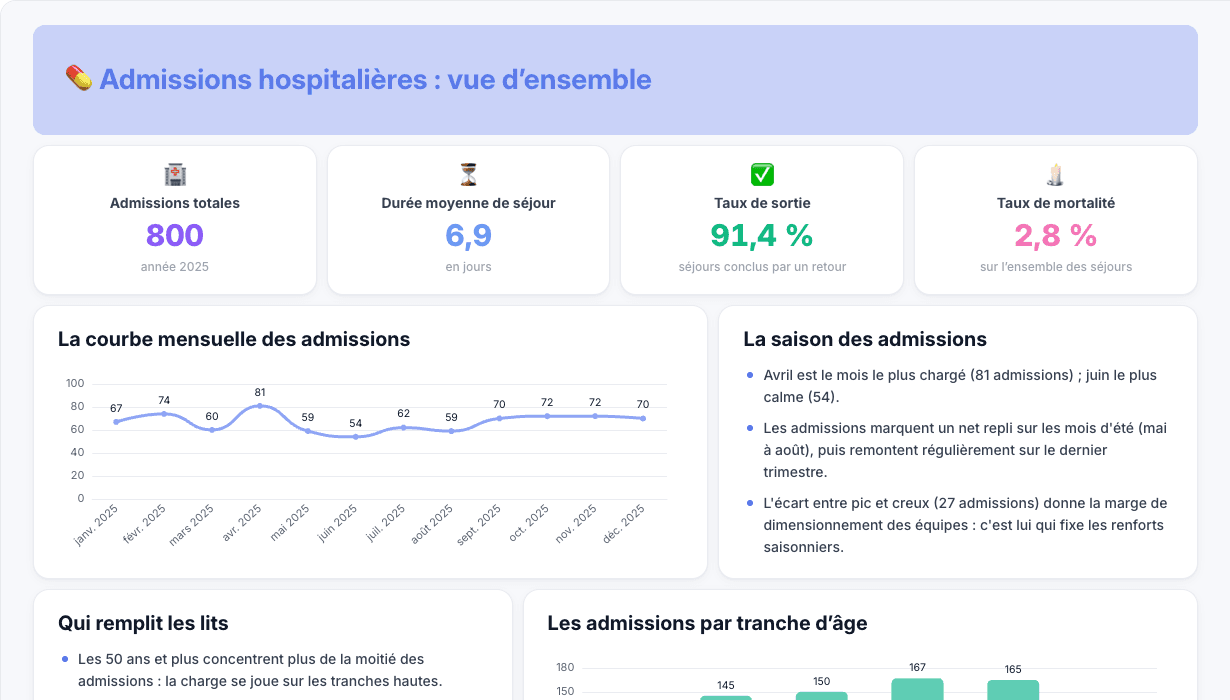Click the value 800 in Admissions totales
Screen dimensions: 1230x700
click(x=175, y=235)
